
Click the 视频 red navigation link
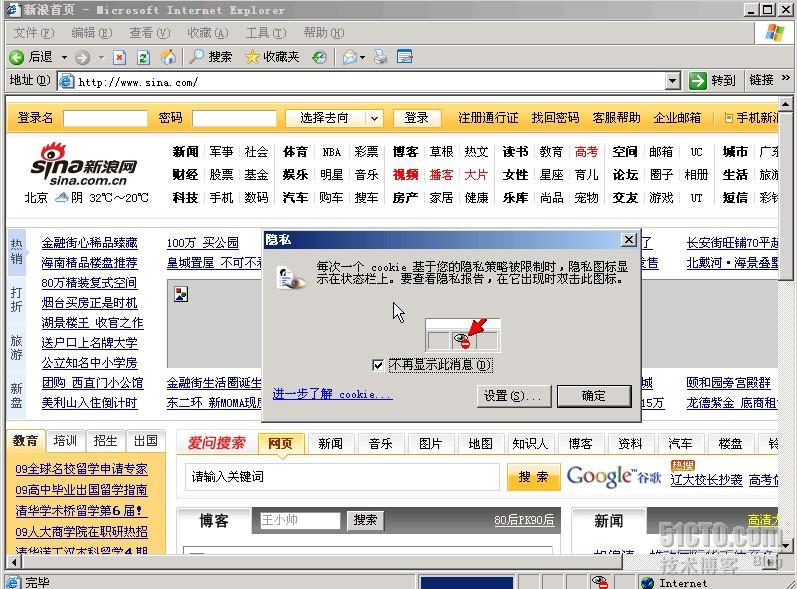(x=405, y=174)
